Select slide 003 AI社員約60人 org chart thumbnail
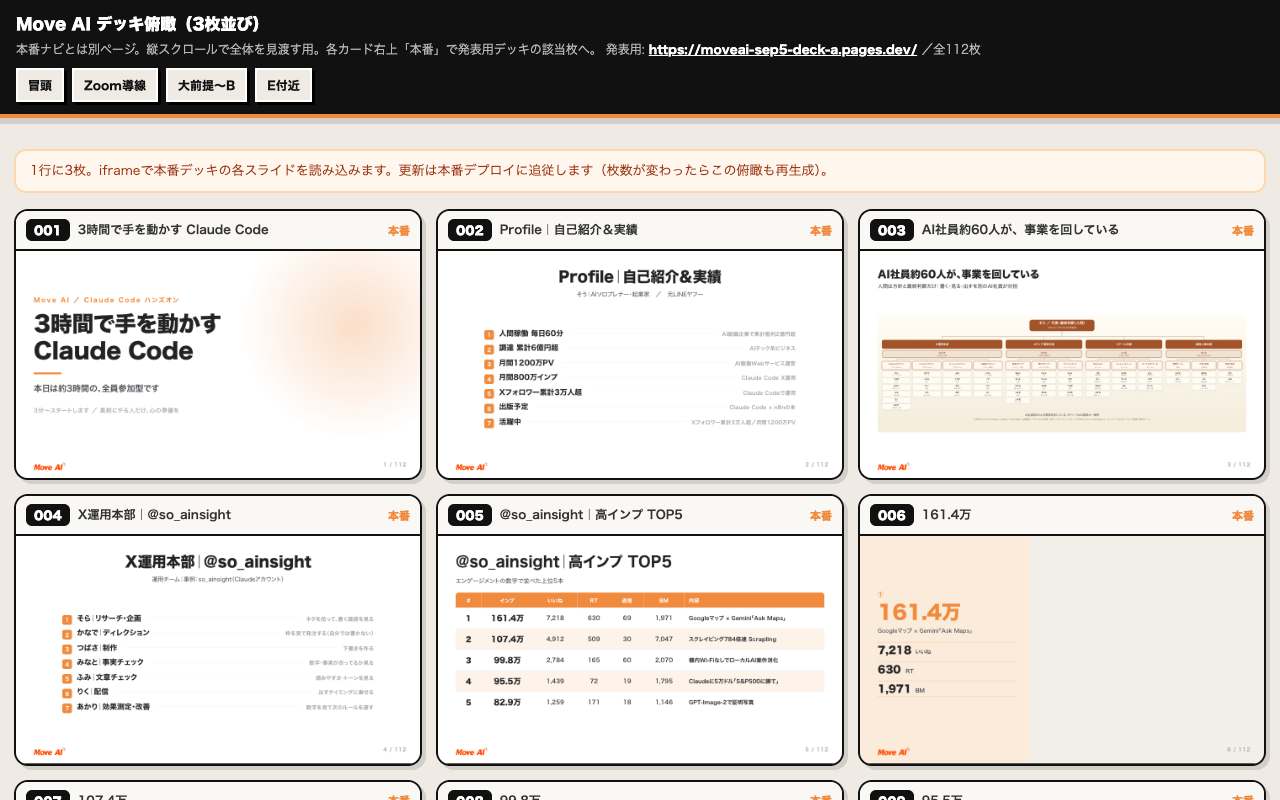The height and width of the screenshot is (800, 1280). click(x=1062, y=364)
